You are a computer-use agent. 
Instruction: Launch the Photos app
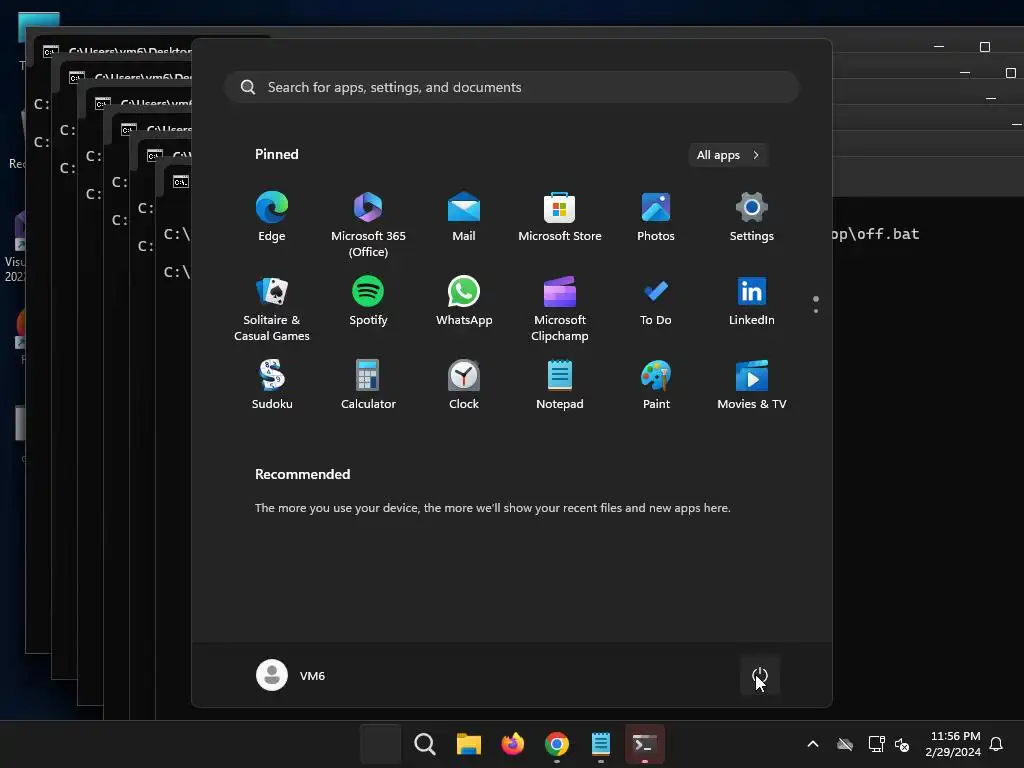click(656, 217)
